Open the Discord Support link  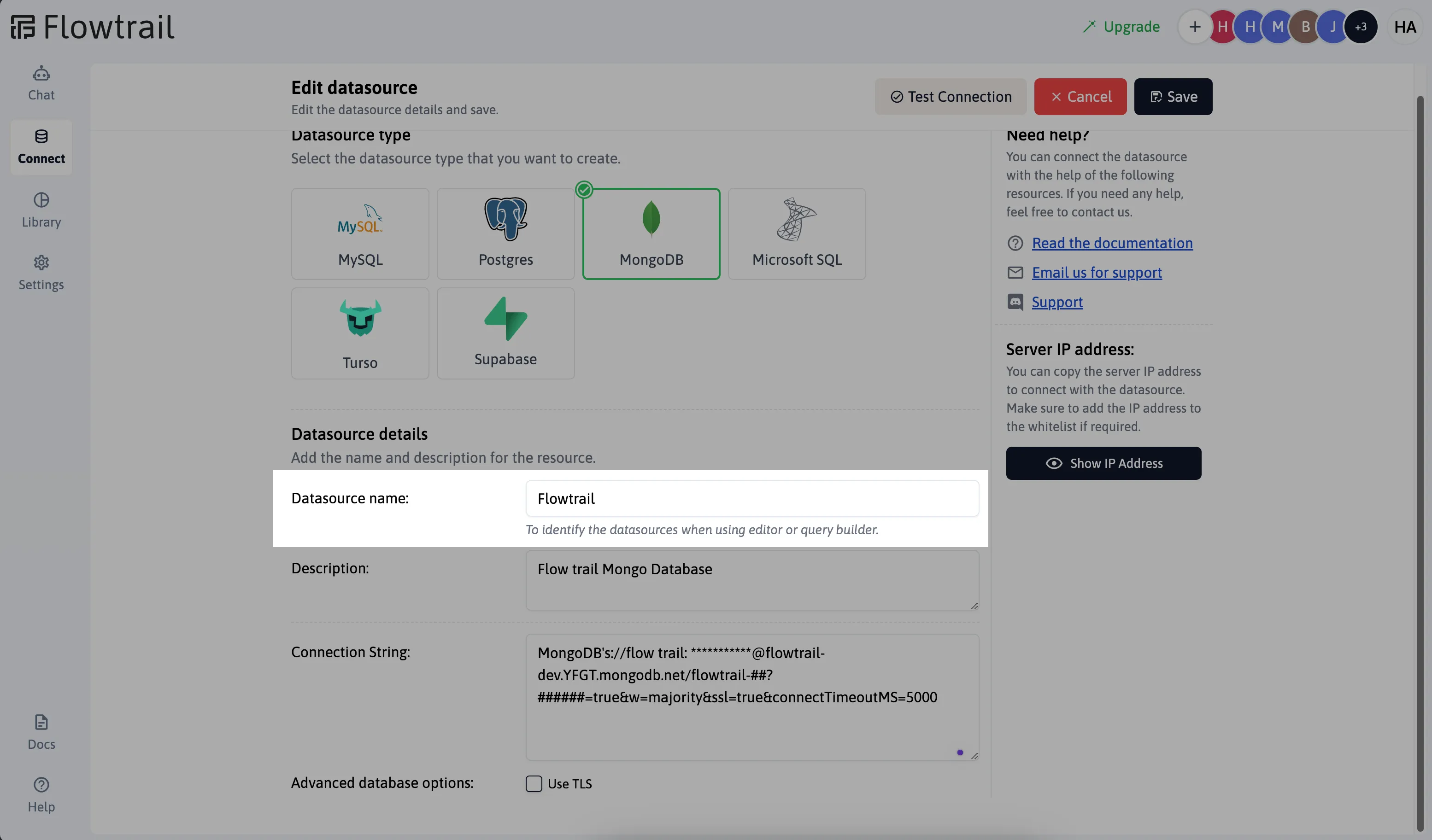[x=1057, y=302]
